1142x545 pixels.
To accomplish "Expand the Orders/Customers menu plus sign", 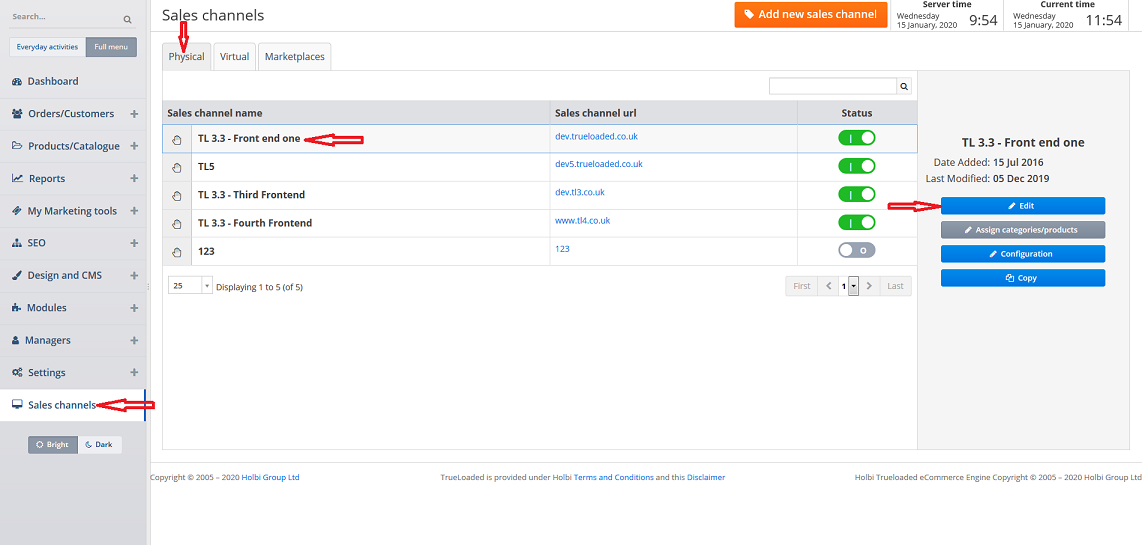I will coord(134,114).
